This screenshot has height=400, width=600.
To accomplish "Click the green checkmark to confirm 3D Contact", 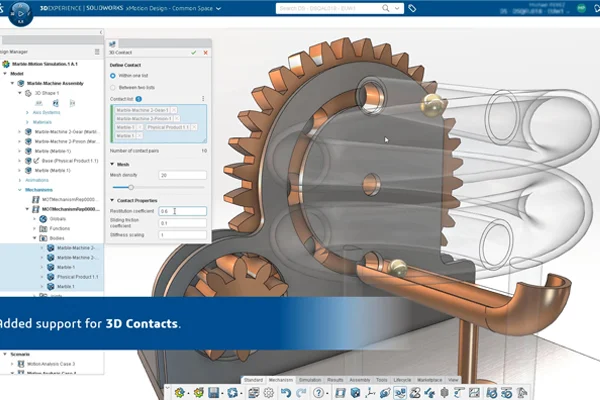I will click(x=193, y=52).
